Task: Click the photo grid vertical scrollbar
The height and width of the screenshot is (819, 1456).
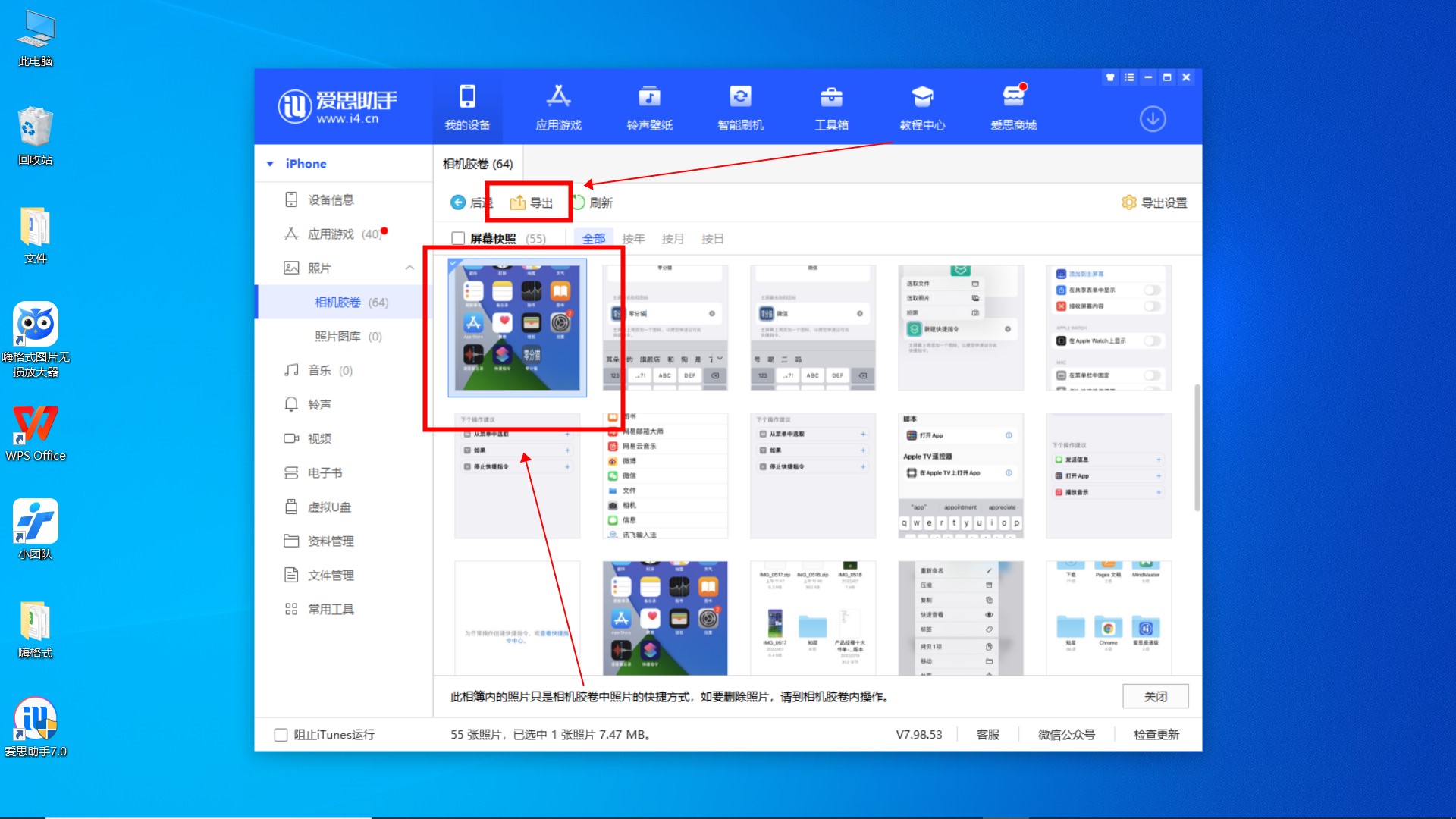Action: pos(1197,447)
